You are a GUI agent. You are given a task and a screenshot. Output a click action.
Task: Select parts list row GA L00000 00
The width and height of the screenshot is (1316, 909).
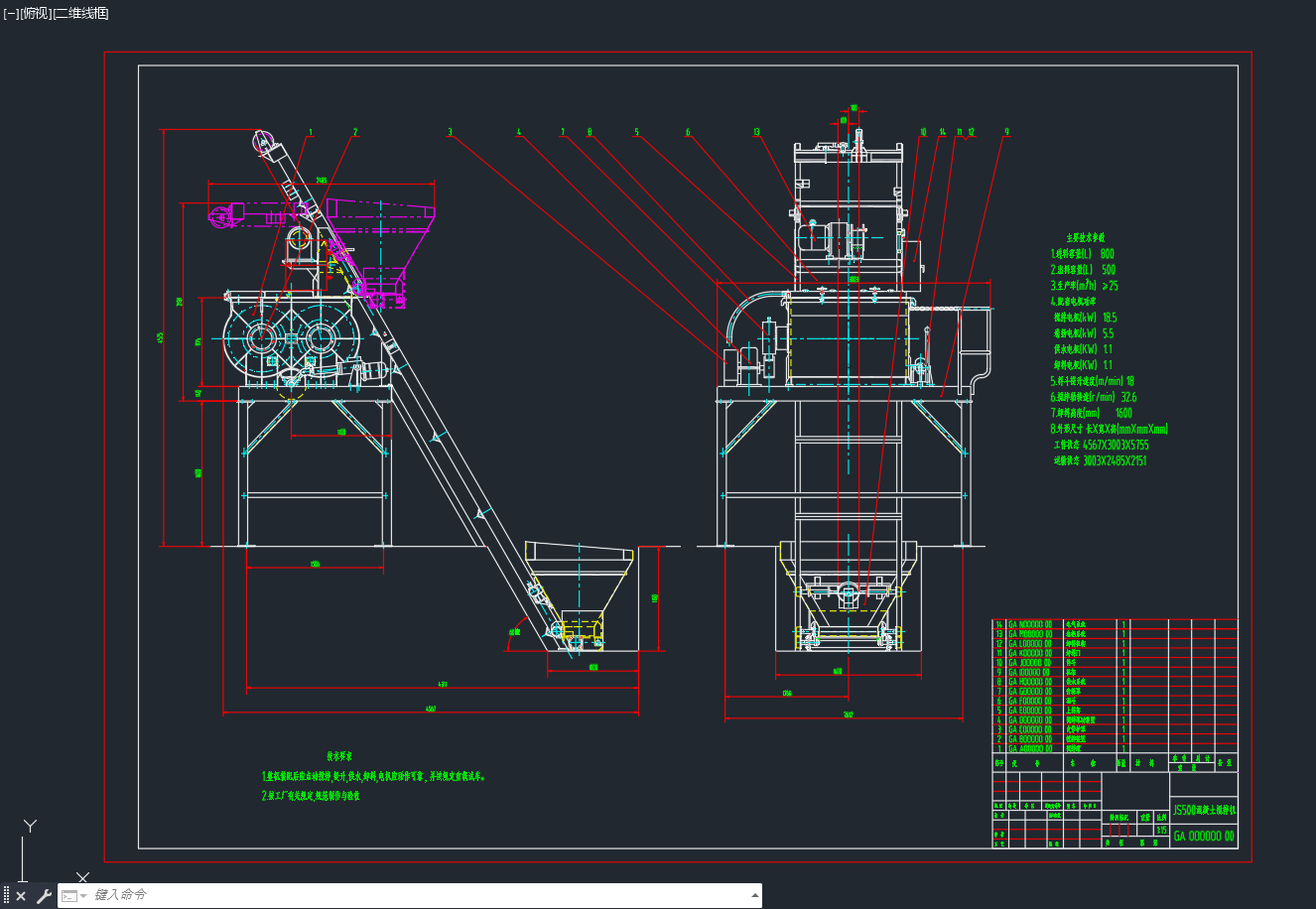coord(1115,643)
